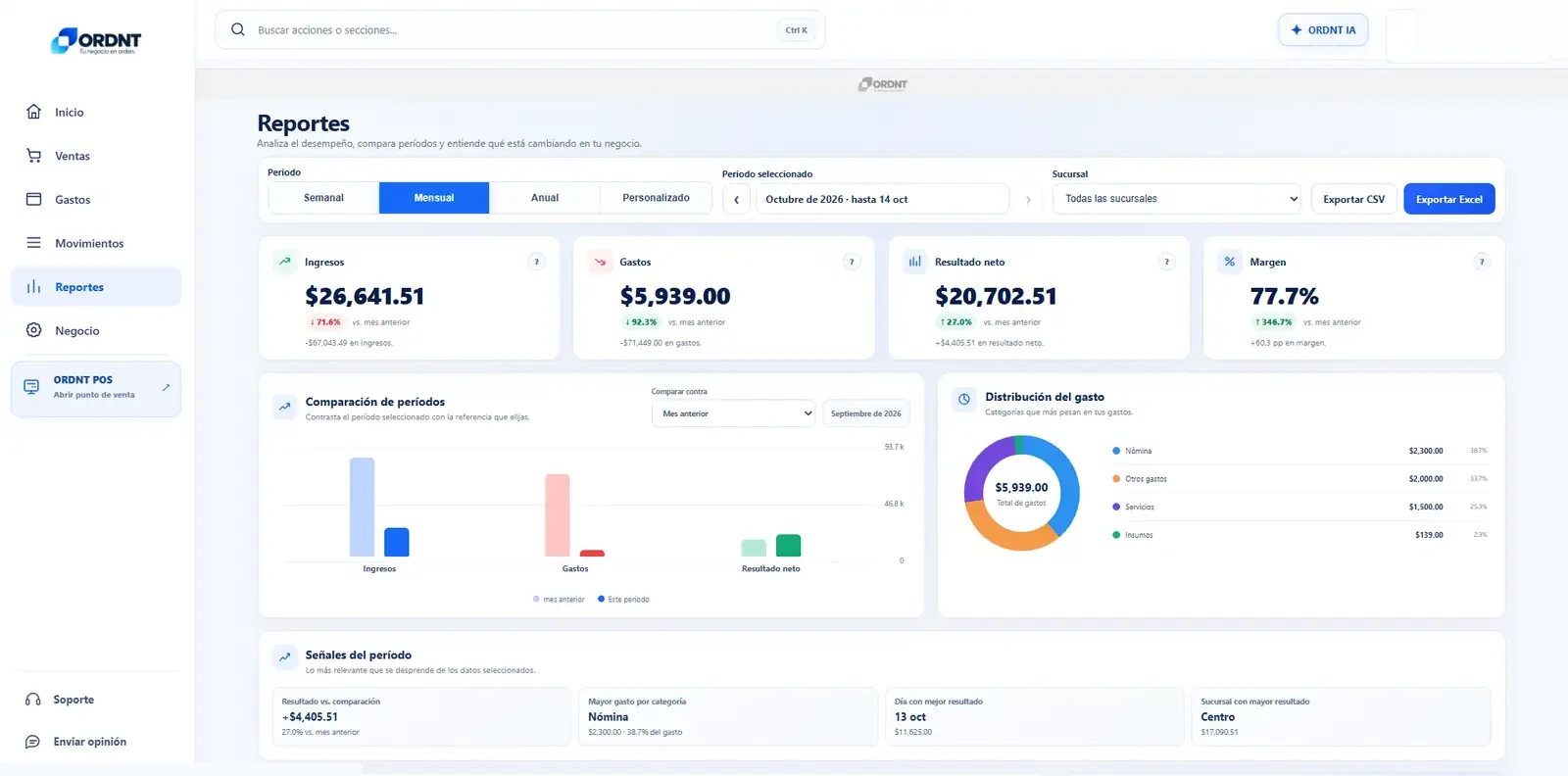This screenshot has height=776, width=1568.
Task: Click the Enviar opinión chat icon
Action: (x=33, y=742)
